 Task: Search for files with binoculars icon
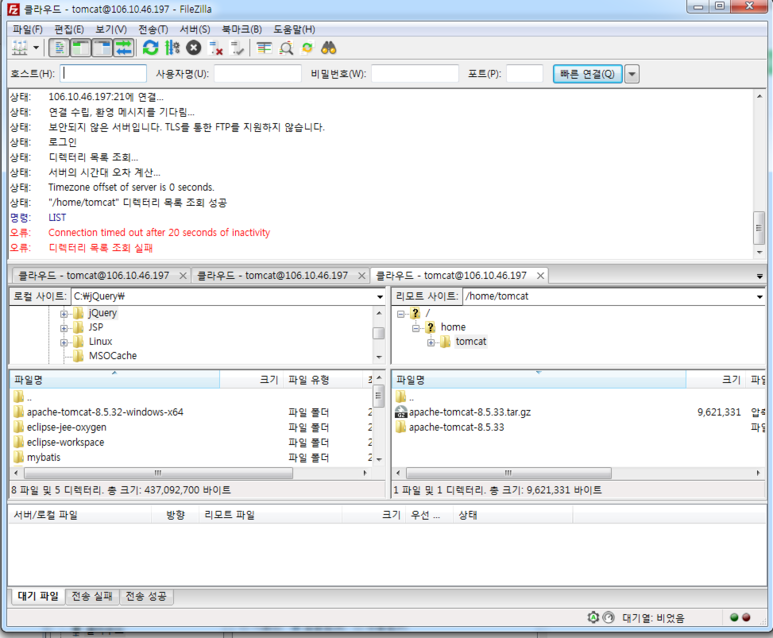point(329,48)
